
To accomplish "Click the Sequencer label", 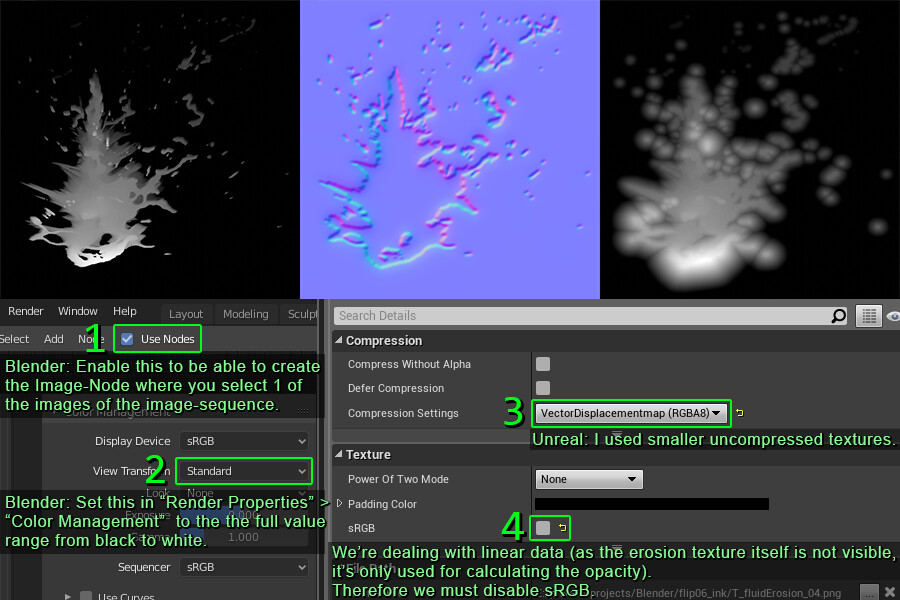I will click(x=144, y=567).
